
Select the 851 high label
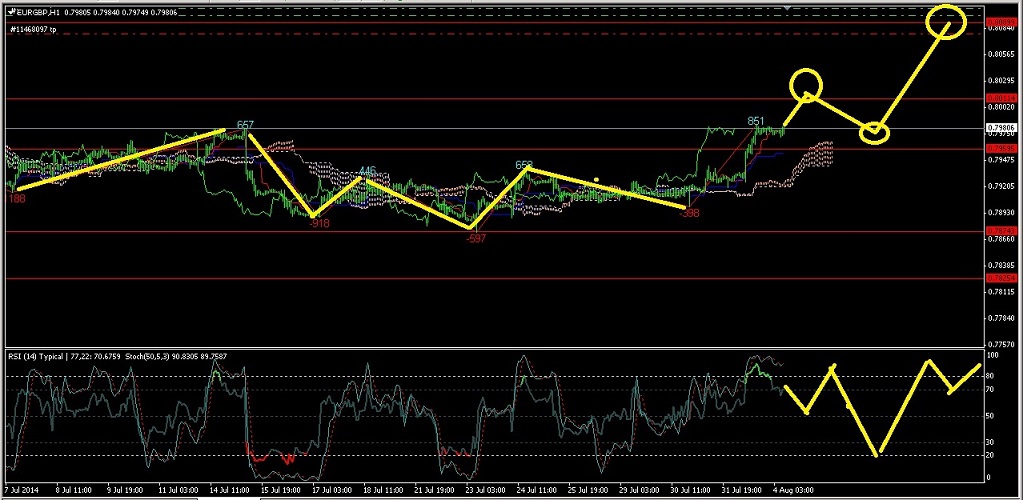[756, 121]
